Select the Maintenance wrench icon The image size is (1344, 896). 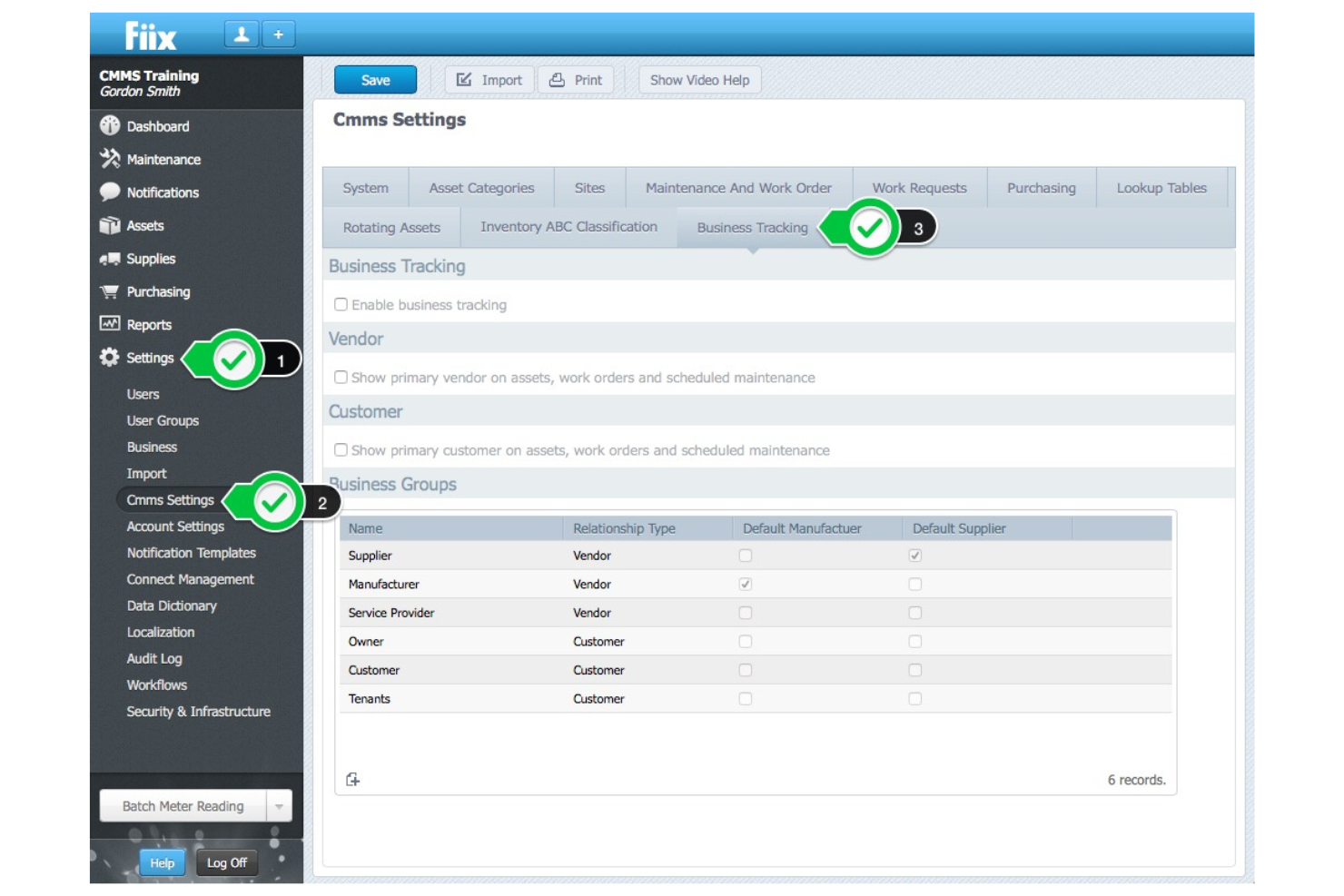pos(109,159)
